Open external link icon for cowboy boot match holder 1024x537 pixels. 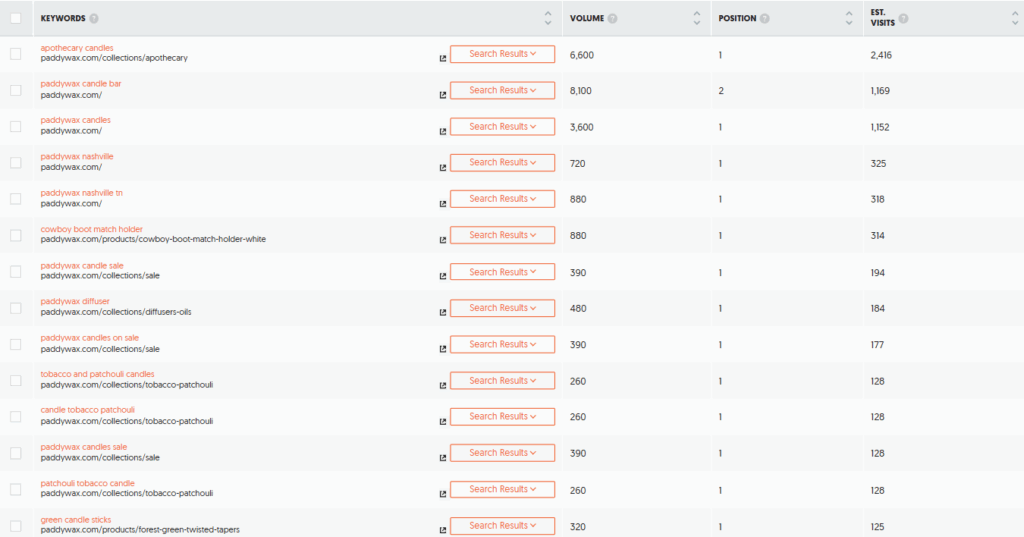coord(443,240)
